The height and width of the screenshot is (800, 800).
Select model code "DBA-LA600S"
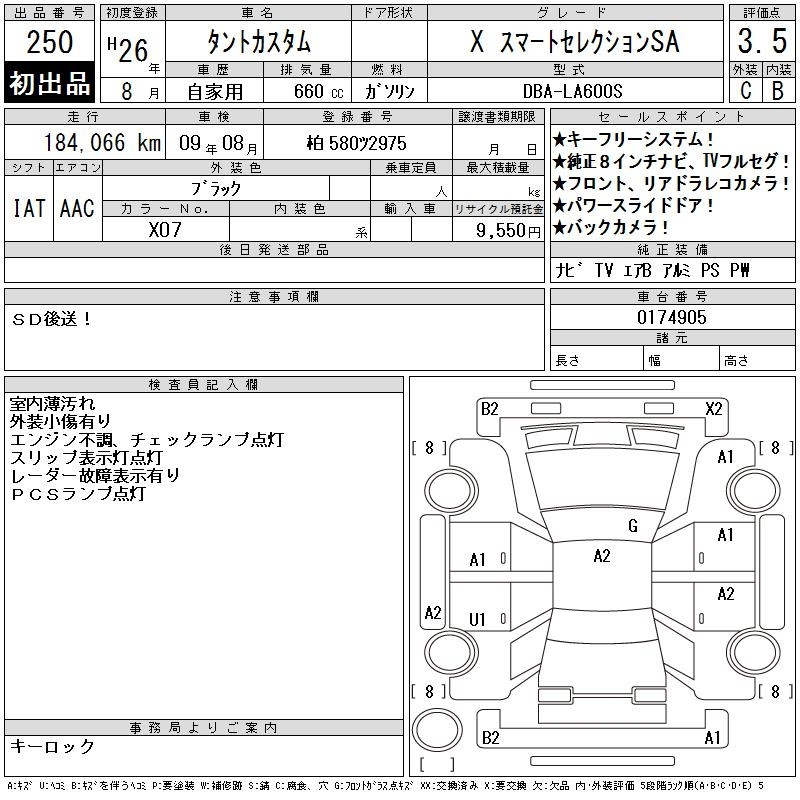click(572, 91)
